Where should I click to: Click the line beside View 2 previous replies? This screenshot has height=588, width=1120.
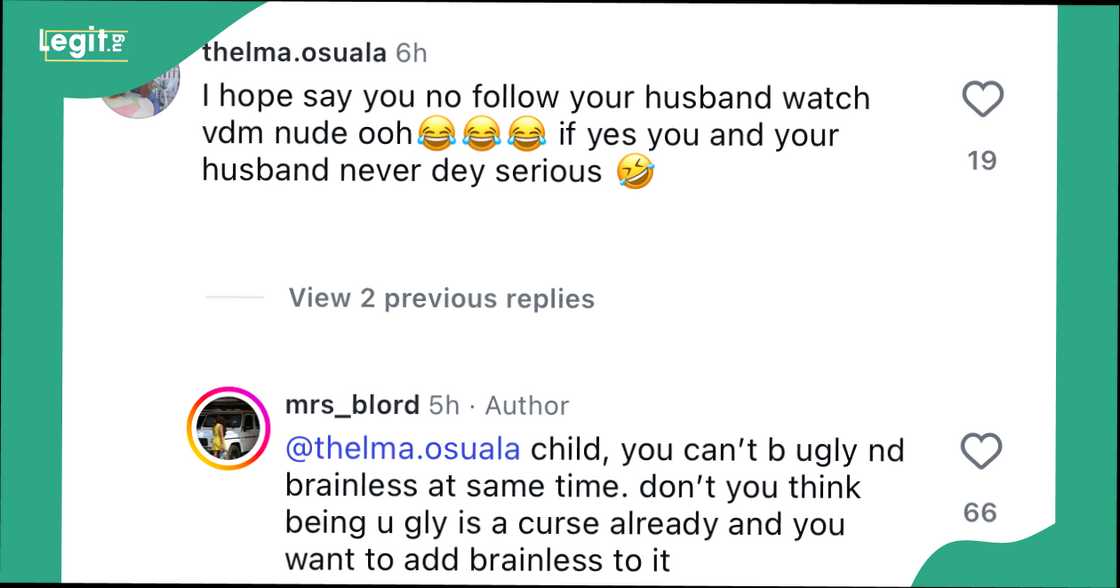coord(235,298)
